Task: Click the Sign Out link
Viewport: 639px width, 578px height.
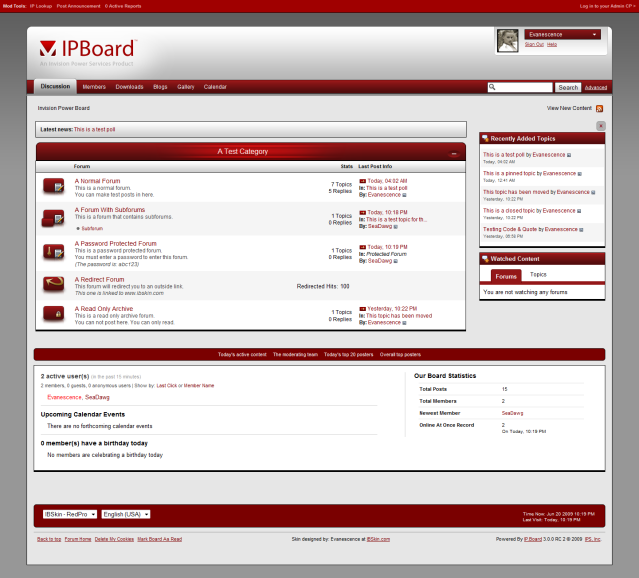Action: (x=534, y=44)
